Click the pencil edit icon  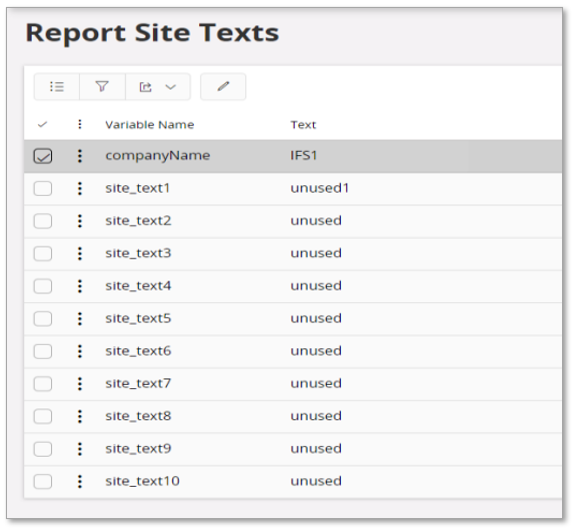point(223,87)
